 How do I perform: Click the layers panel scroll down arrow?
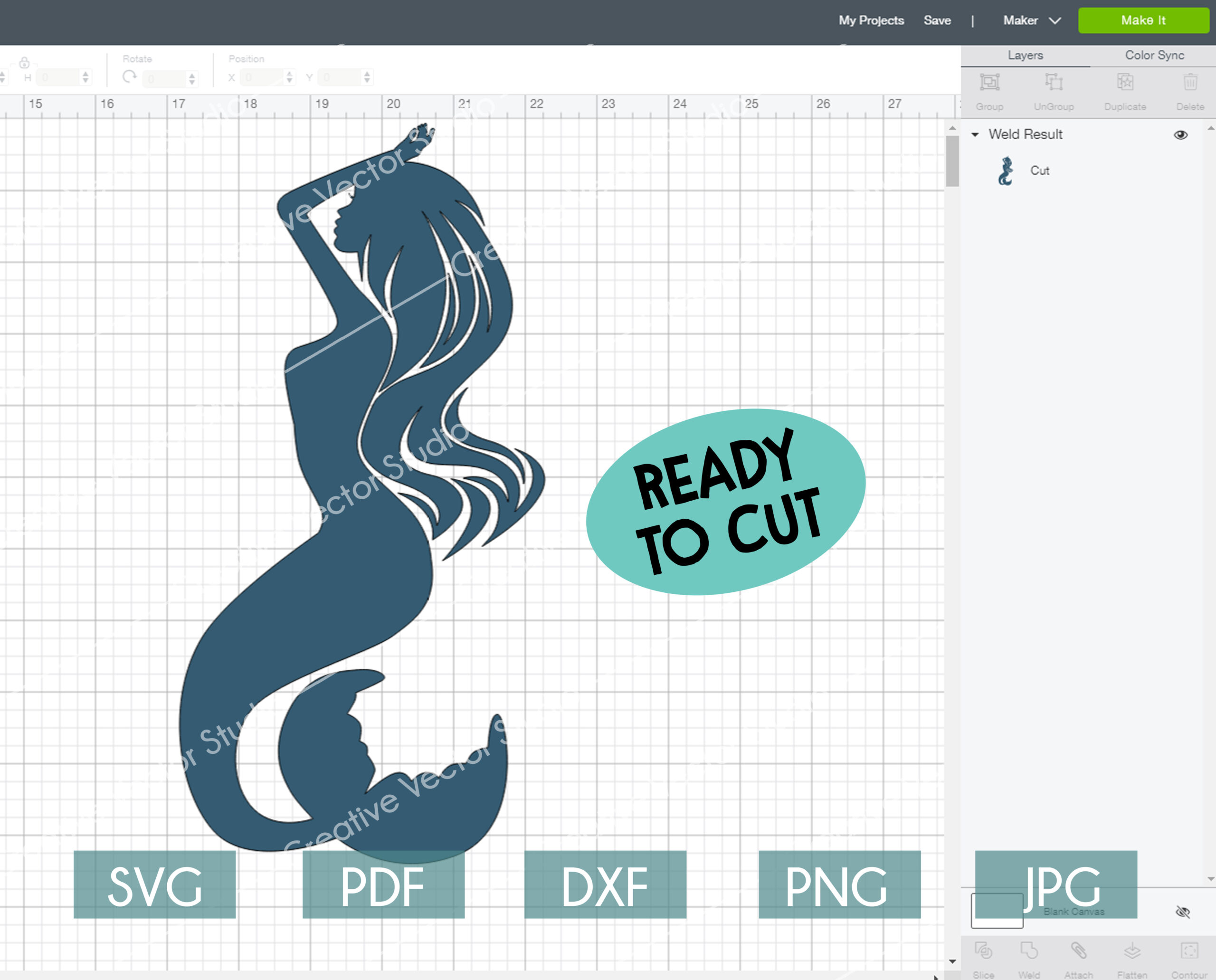[1210, 879]
